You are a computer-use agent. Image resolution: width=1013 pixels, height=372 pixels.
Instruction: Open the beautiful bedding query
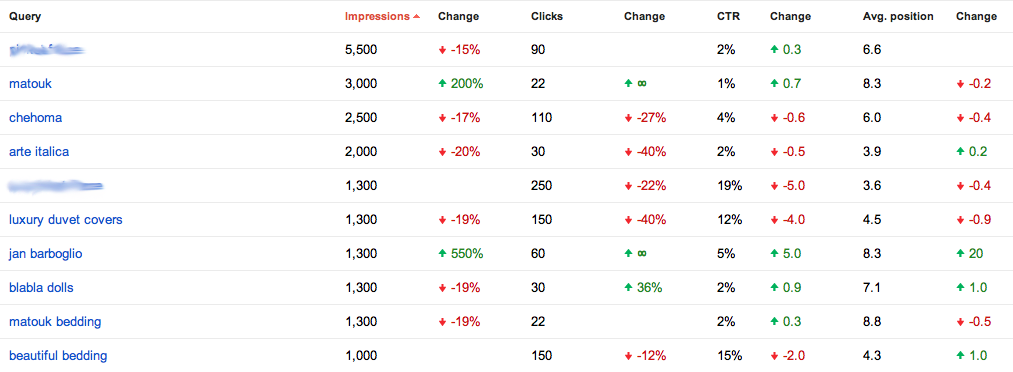pyautogui.click(x=58, y=356)
